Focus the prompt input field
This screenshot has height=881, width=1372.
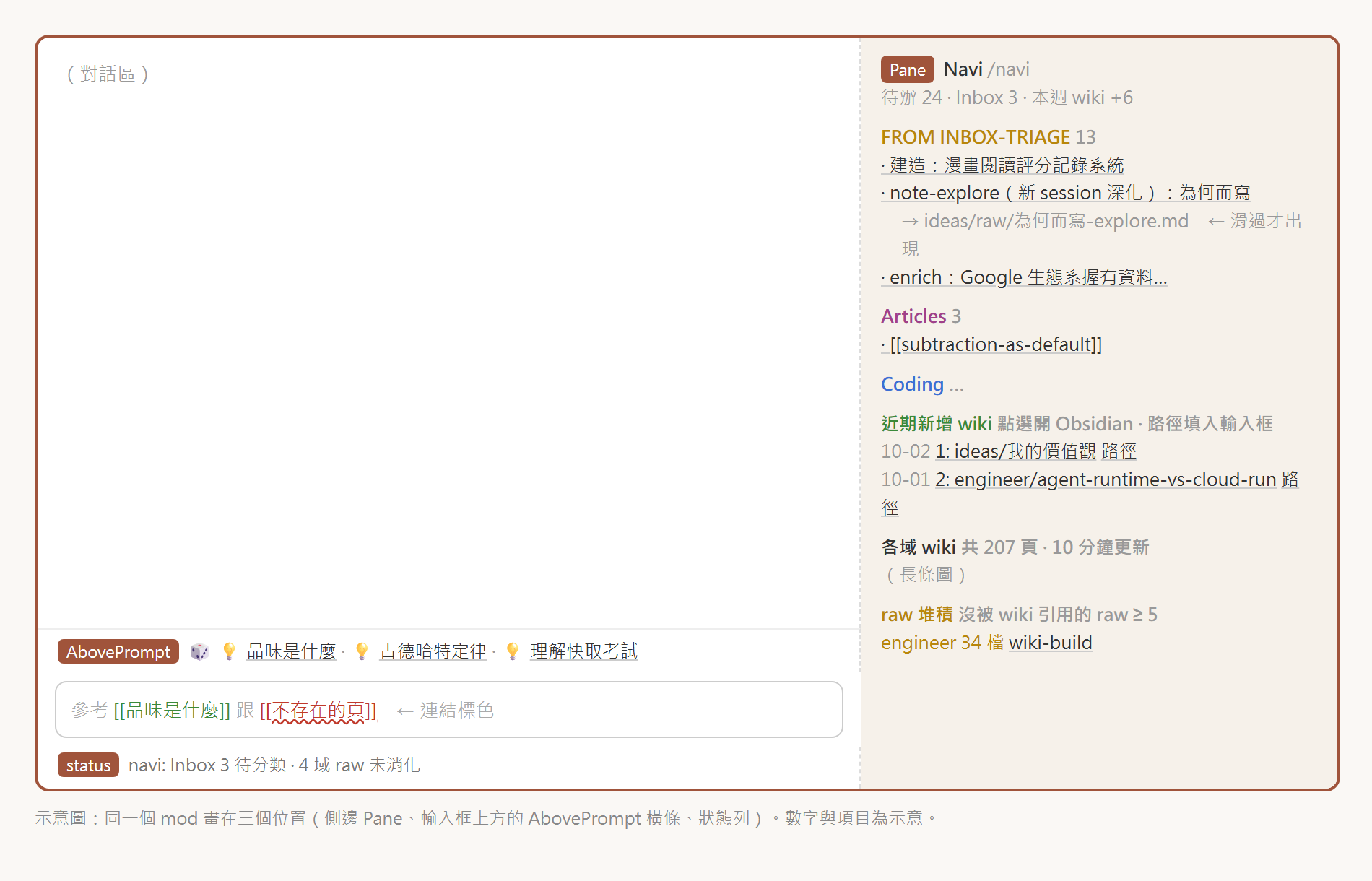pos(449,710)
